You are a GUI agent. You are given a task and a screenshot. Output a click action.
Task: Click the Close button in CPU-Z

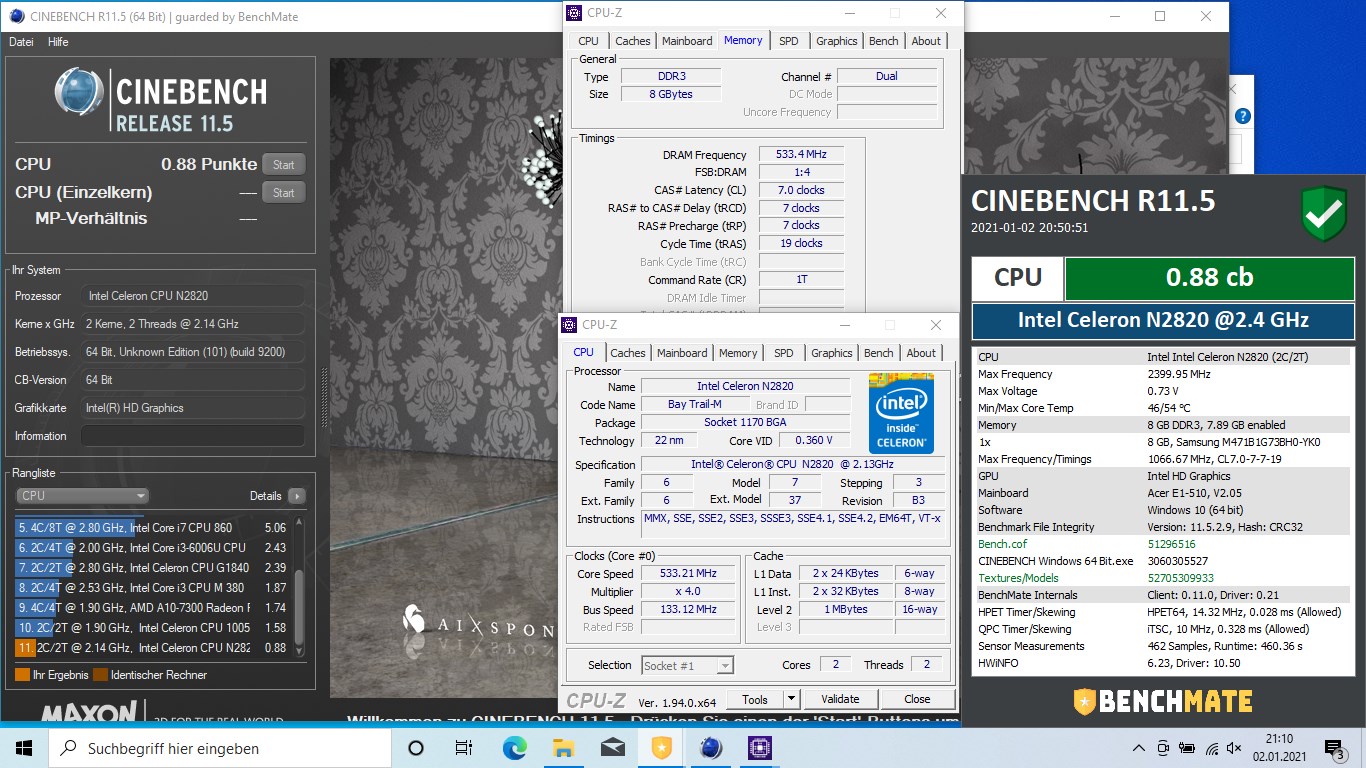point(917,699)
